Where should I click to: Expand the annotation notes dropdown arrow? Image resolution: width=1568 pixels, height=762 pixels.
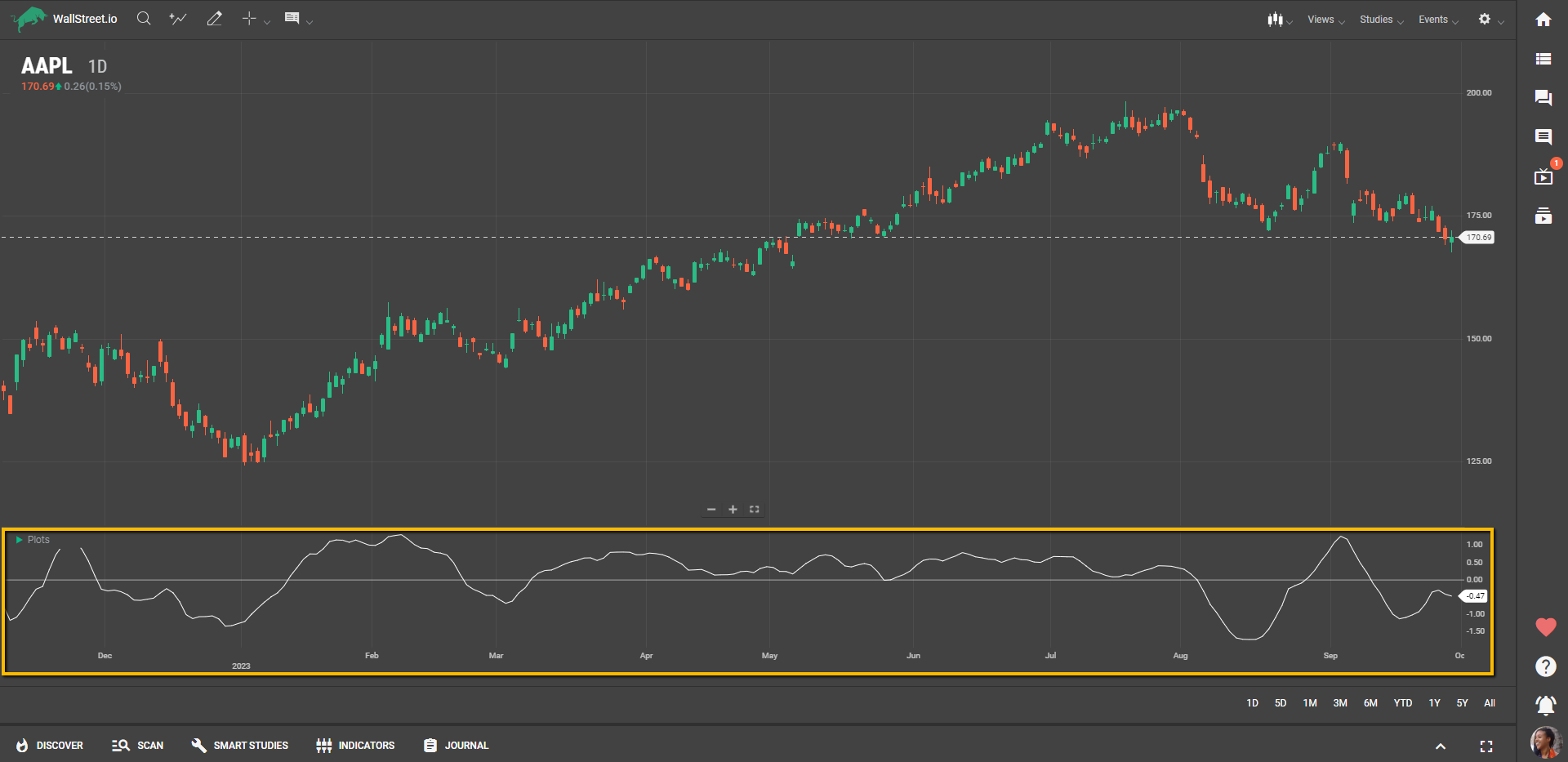coord(310,22)
